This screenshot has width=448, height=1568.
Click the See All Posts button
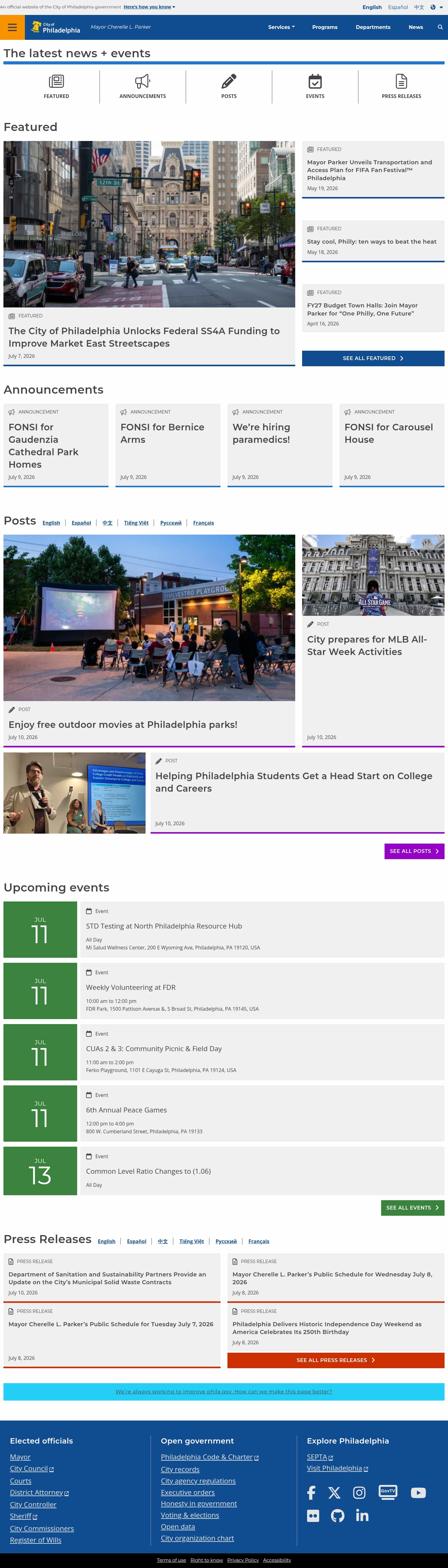(x=414, y=851)
